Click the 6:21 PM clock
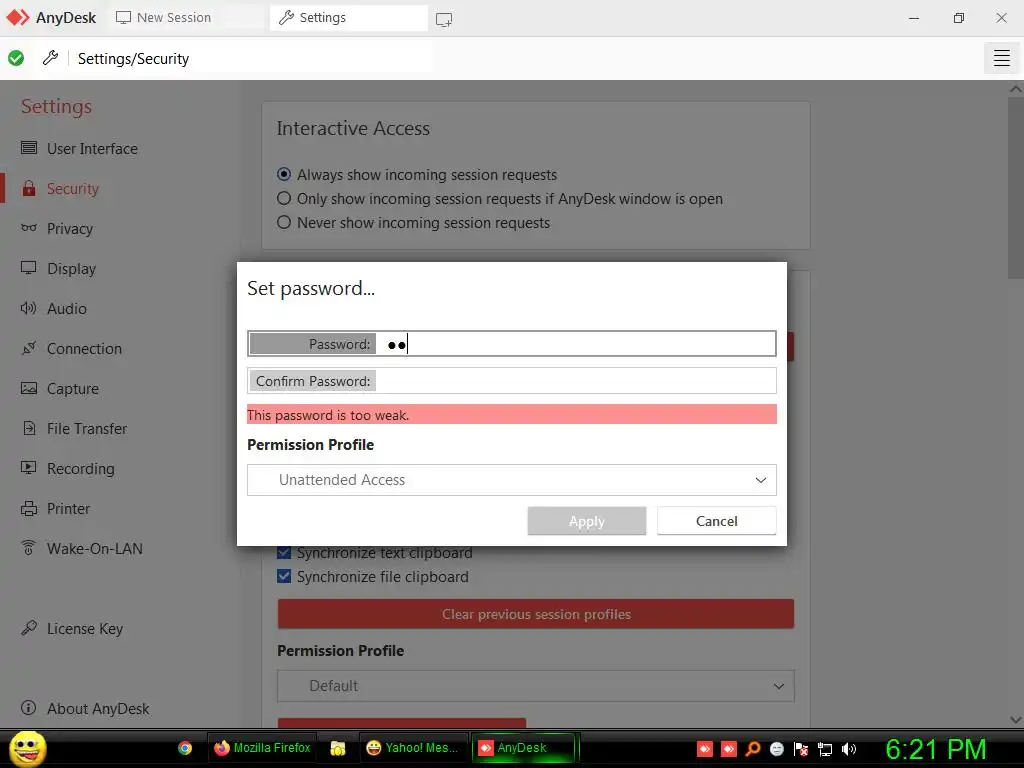The height and width of the screenshot is (768, 1024). 936,749
